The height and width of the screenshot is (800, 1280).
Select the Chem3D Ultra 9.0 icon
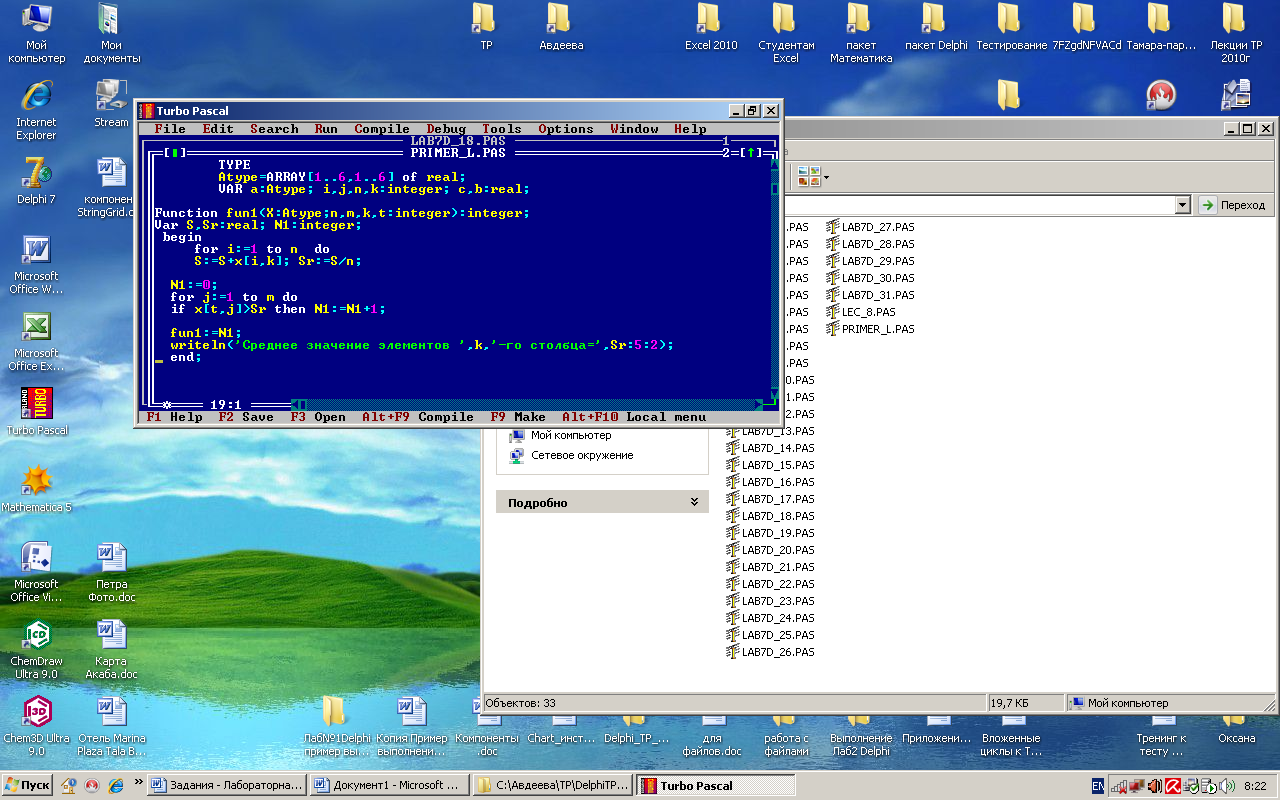tap(37, 727)
